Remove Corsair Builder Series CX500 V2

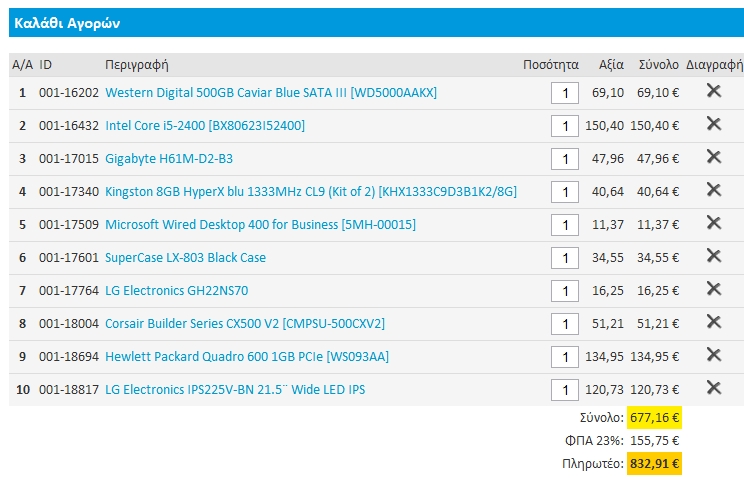(714, 322)
